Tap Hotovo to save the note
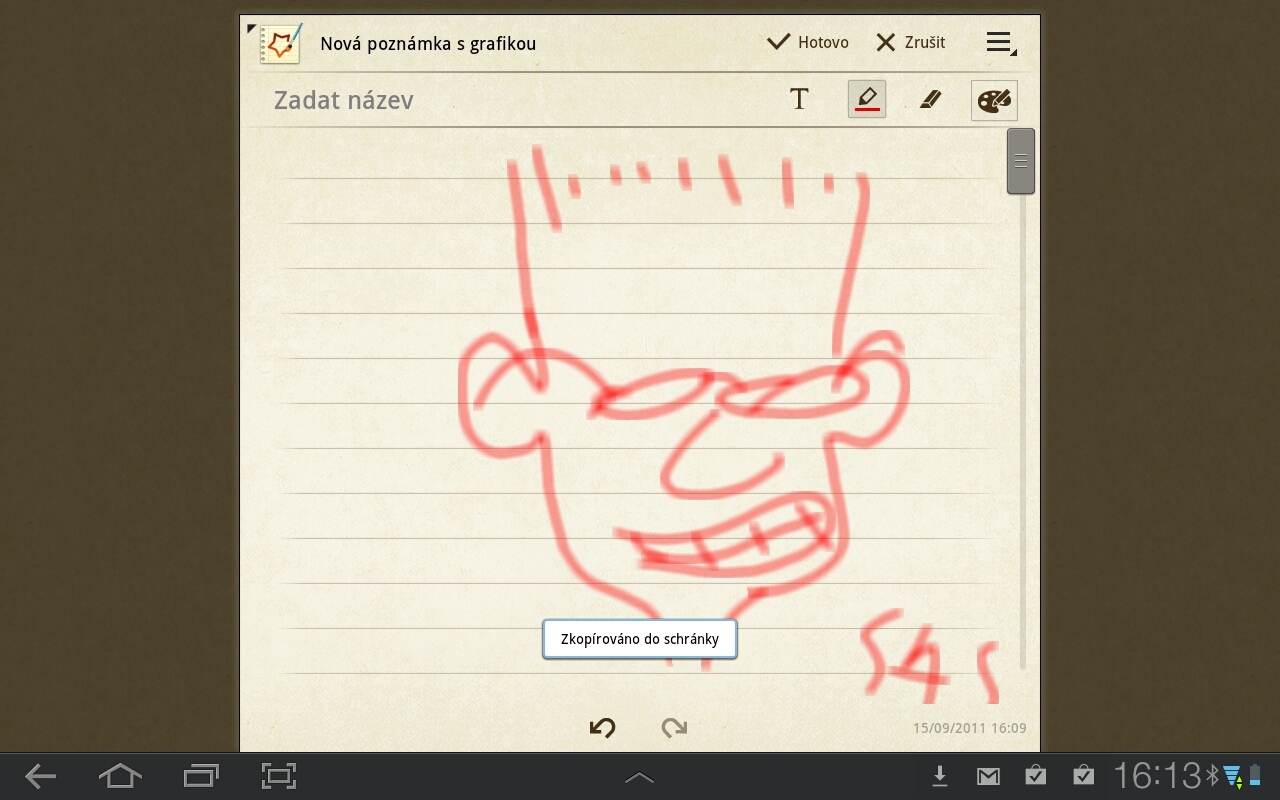 coord(807,42)
